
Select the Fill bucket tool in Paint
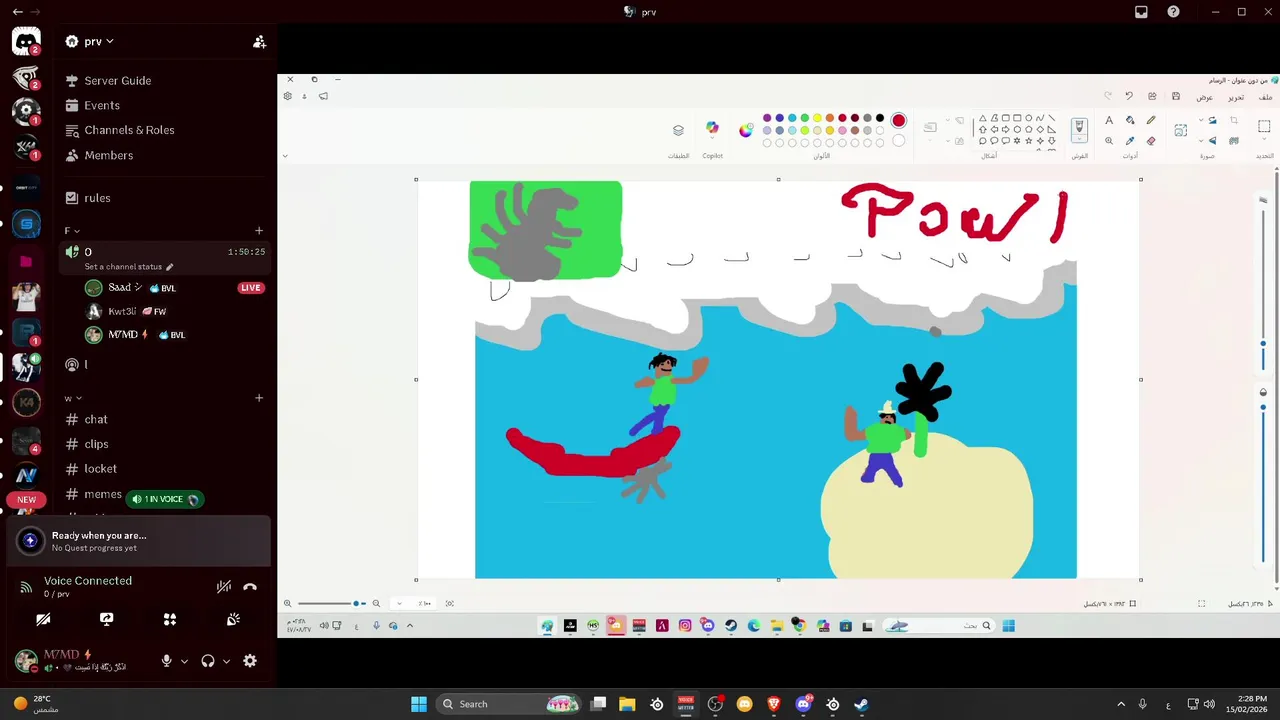tap(1130, 120)
